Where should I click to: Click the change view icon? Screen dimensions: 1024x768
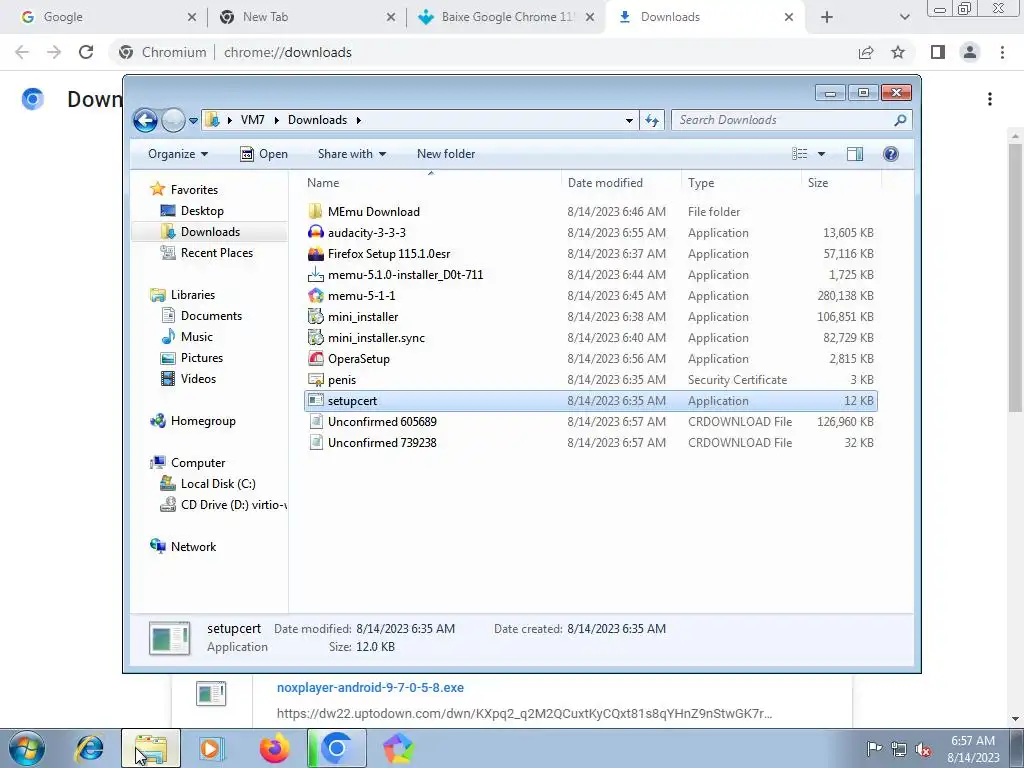click(800, 154)
